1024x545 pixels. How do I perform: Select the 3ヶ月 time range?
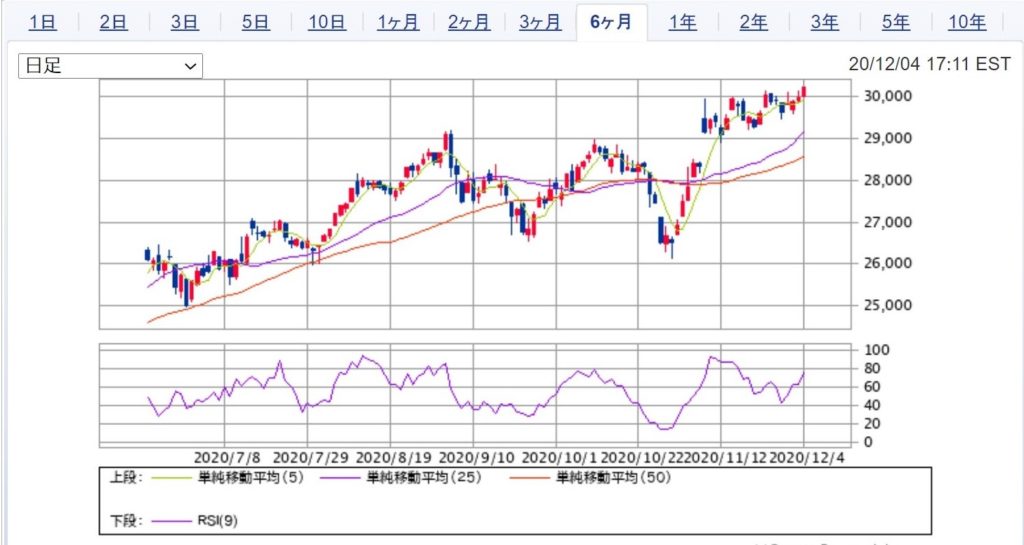point(540,22)
